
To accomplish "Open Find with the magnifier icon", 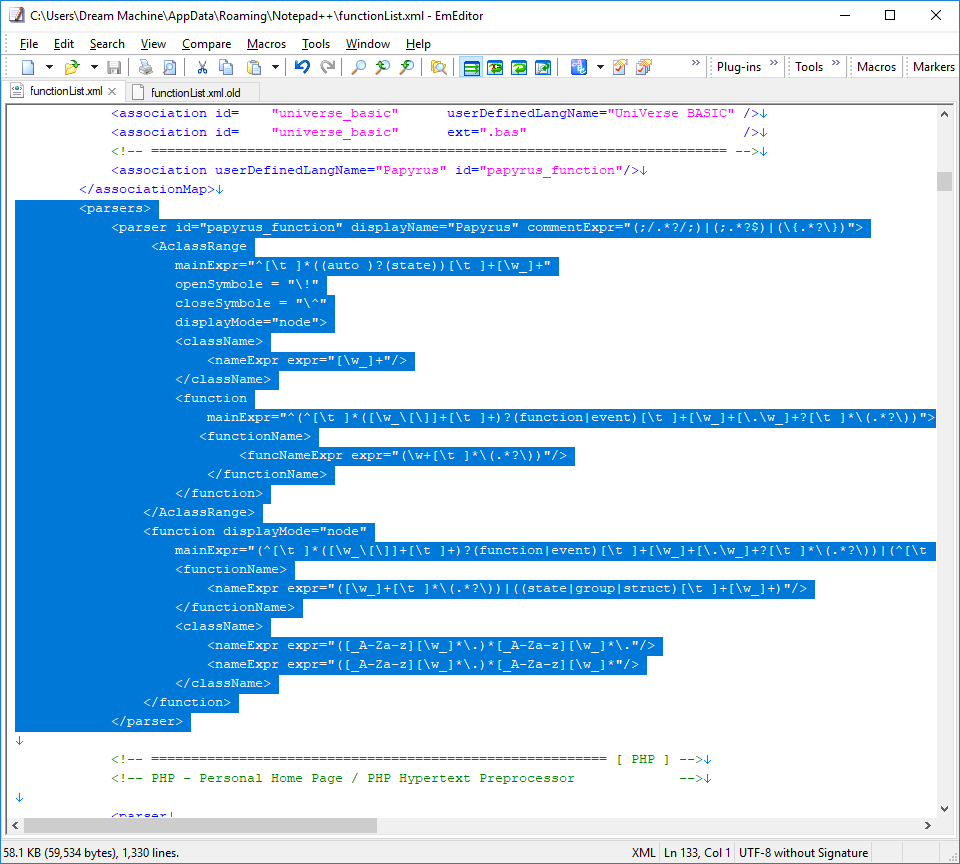I will pos(358,67).
